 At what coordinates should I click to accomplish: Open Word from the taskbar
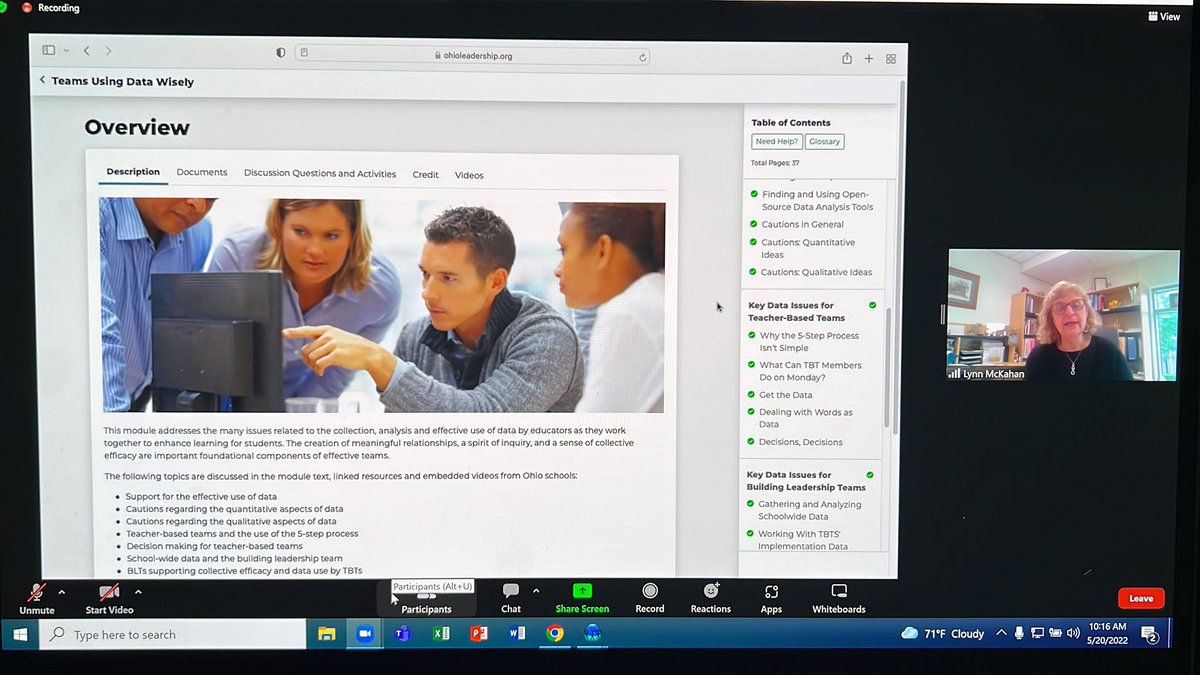click(x=517, y=633)
